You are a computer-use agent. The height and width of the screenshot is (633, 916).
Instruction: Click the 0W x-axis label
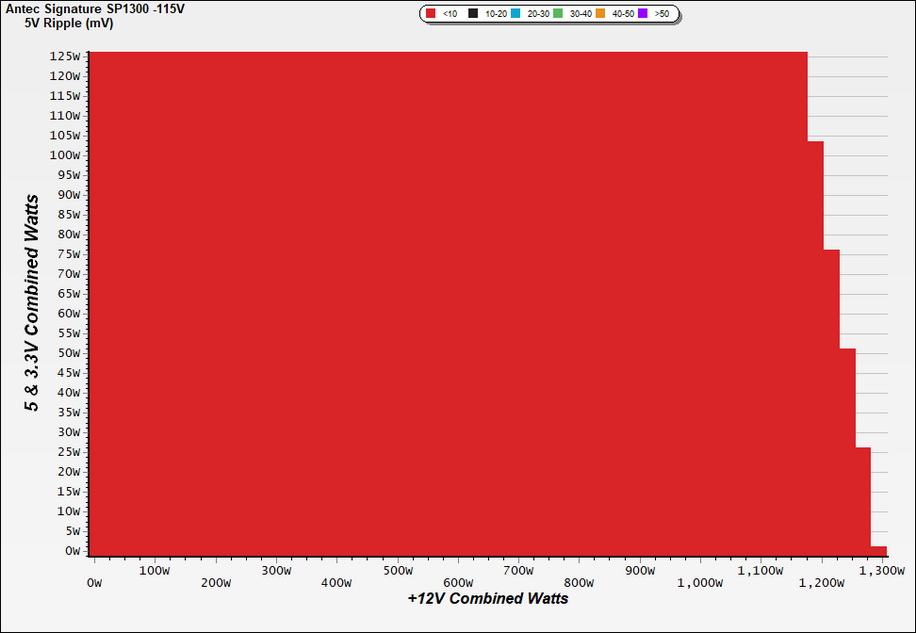[94, 583]
